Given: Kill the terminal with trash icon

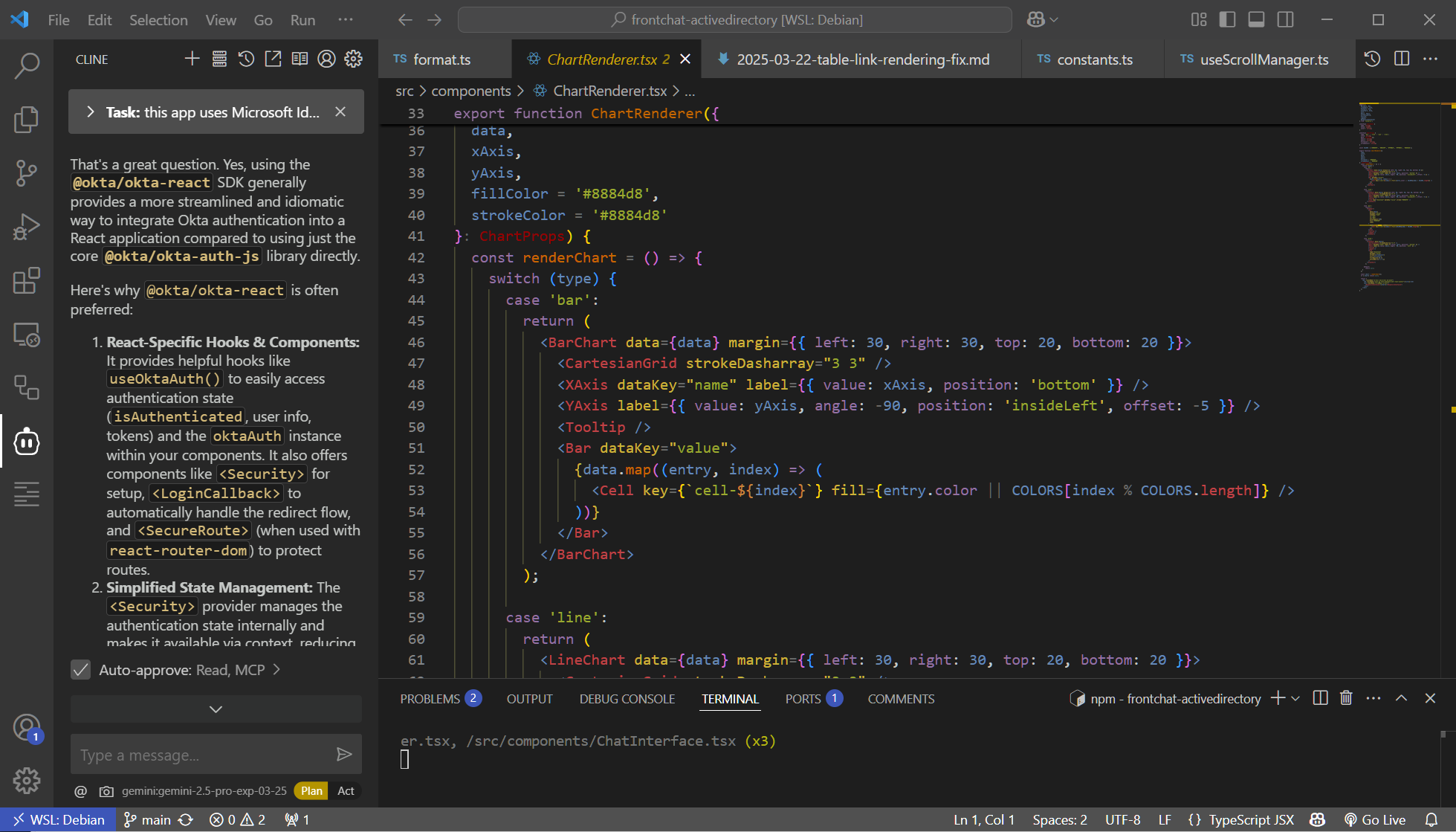Looking at the screenshot, I should (1346, 698).
